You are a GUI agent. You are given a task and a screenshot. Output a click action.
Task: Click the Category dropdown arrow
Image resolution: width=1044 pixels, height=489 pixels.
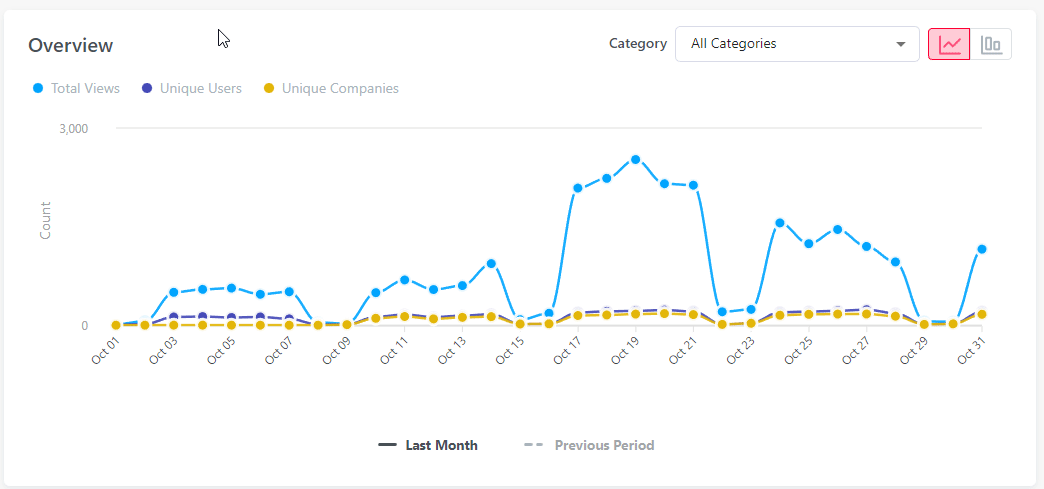click(901, 44)
